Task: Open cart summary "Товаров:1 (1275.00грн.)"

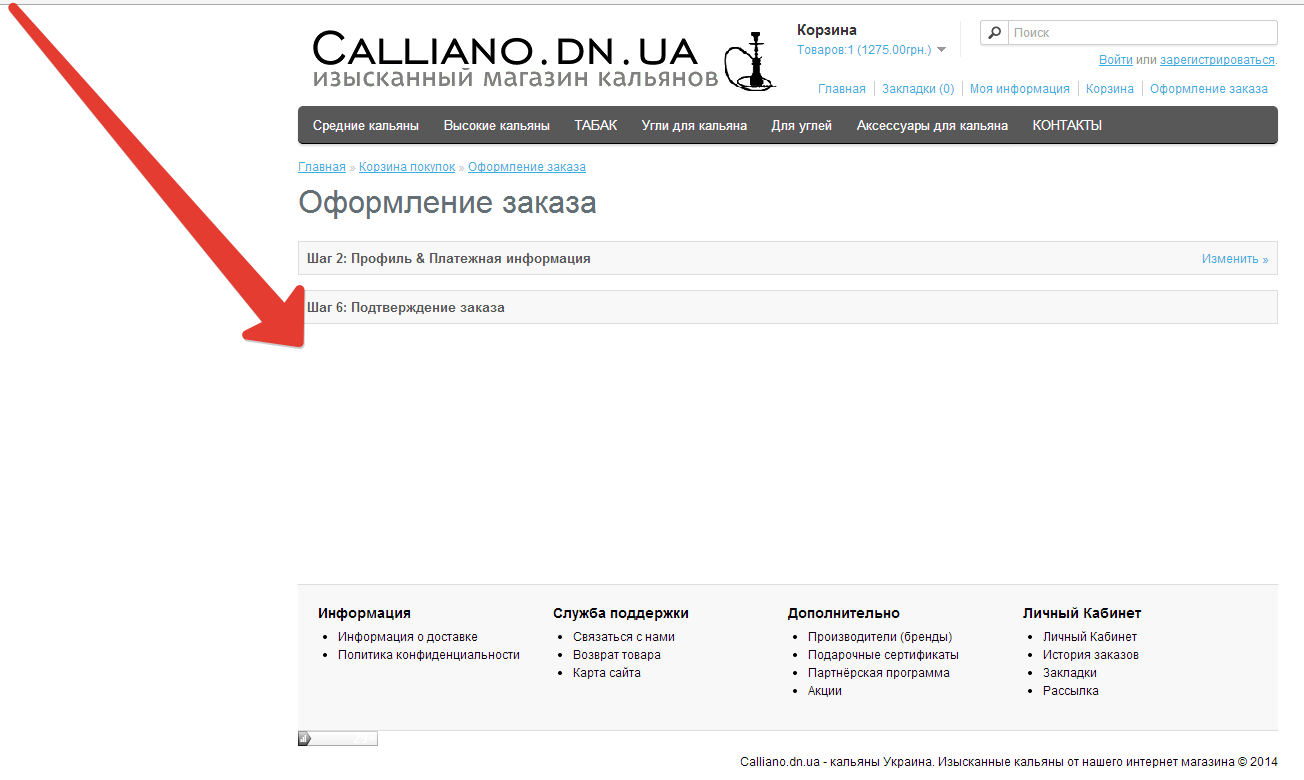Action: point(864,50)
